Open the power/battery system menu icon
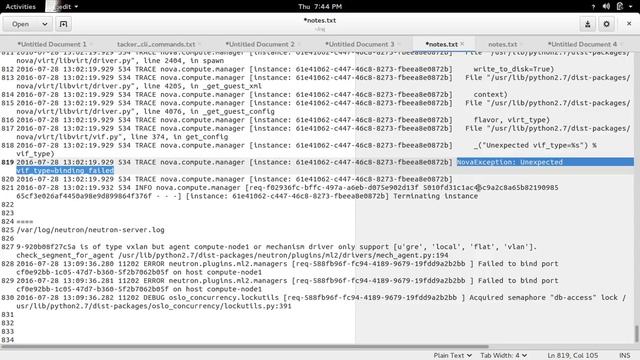Image resolution: width=640 pixels, height=360 pixels. click(620, 7)
